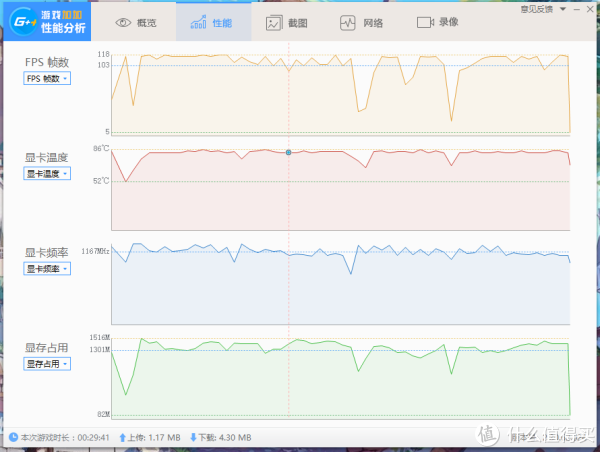Minimize the performance analysis window
600x452 pixels.
coord(577,9)
